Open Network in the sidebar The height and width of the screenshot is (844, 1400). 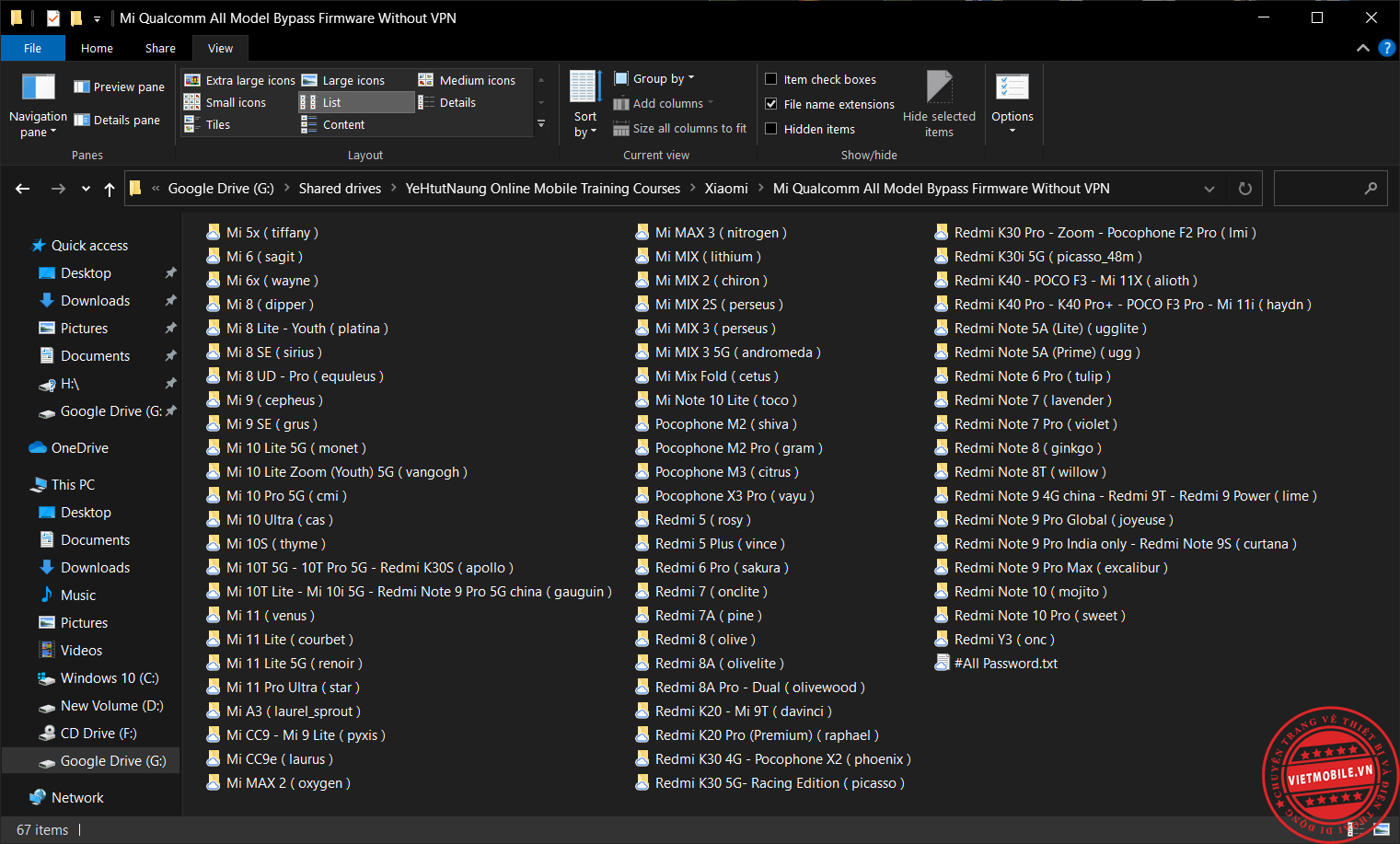[66, 798]
